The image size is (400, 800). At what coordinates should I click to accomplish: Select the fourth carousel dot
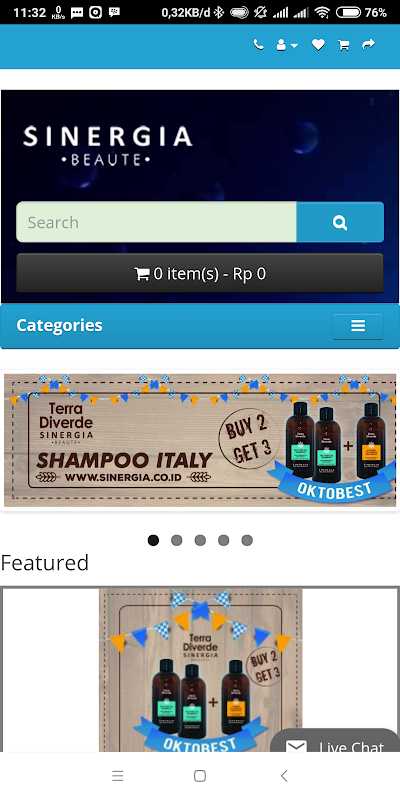tap(223, 540)
